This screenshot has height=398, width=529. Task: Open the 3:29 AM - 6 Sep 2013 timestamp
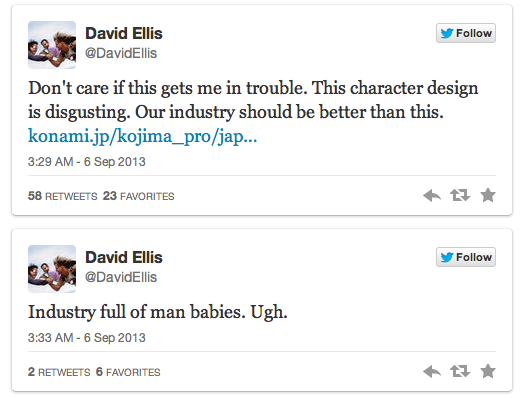tap(87, 162)
